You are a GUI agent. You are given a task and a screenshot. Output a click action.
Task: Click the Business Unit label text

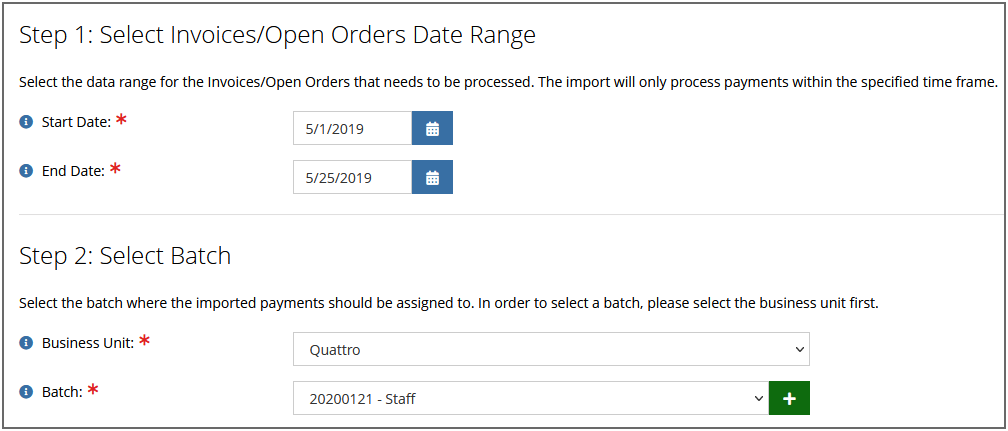pyautogui.click(x=88, y=344)
